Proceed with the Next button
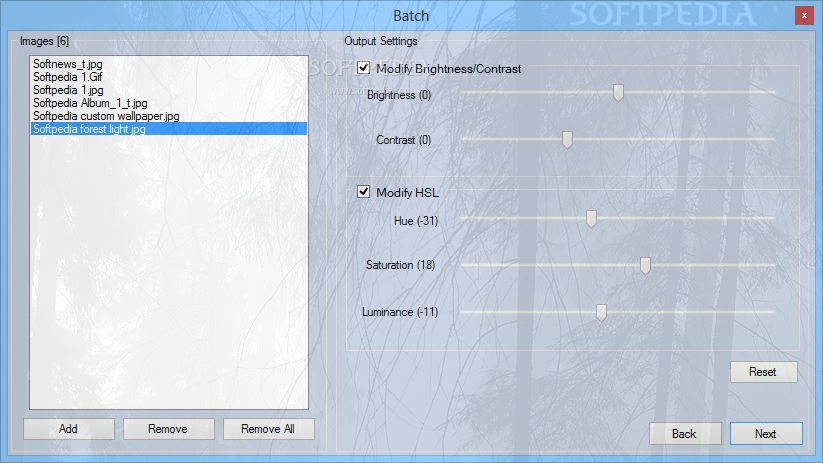823x463 pixels. point(766,434)
